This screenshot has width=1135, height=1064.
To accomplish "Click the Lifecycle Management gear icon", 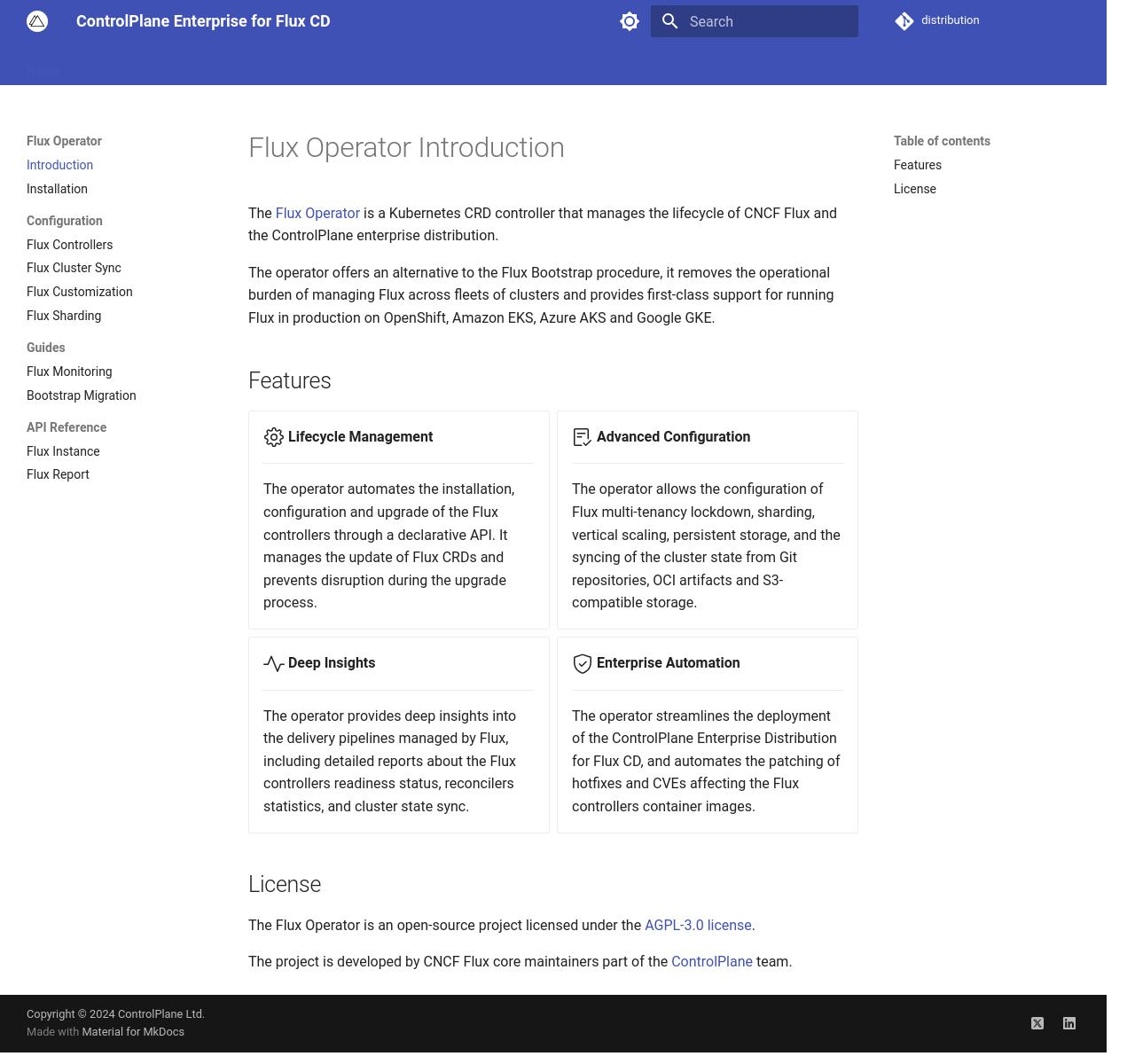I will coord(274,437).
